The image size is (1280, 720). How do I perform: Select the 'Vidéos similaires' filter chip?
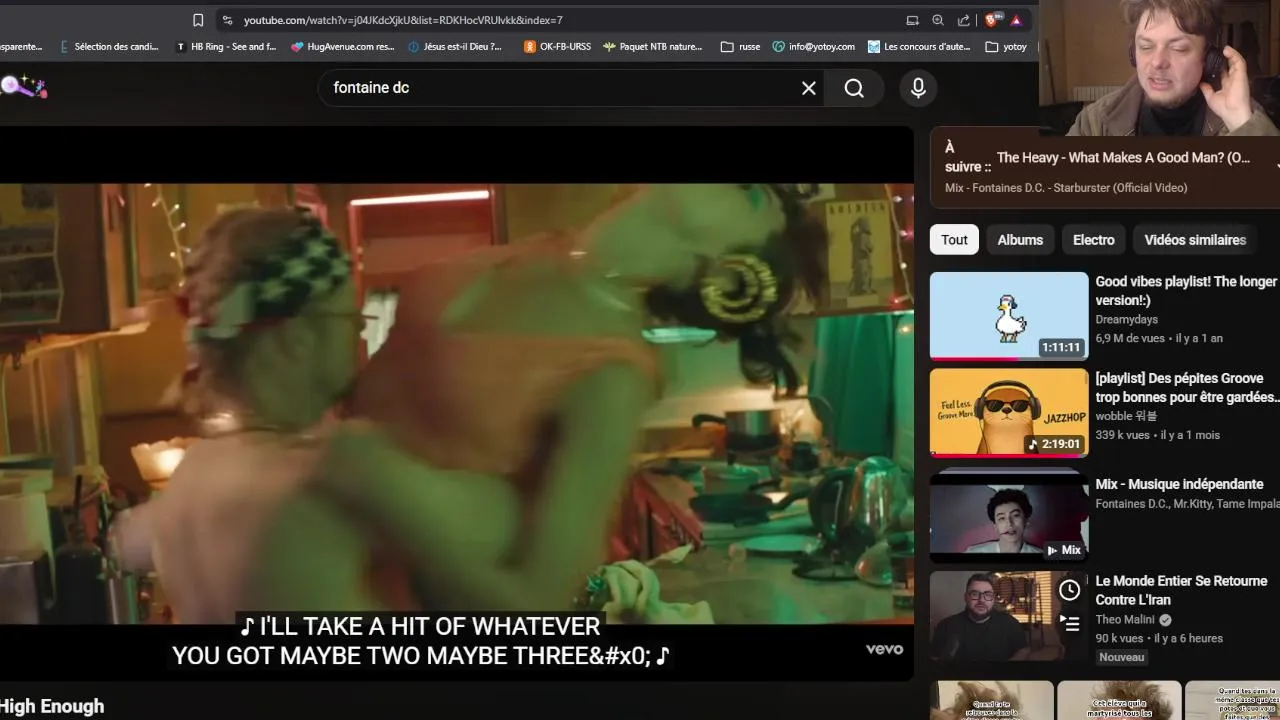(x=1195, y=240)
